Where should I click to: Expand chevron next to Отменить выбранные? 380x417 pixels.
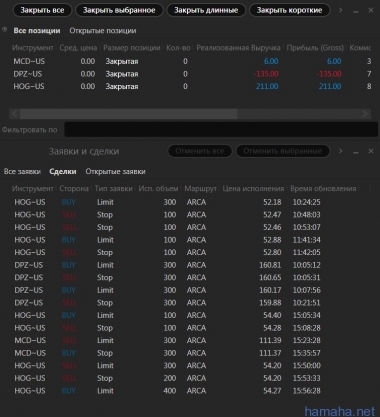pos(340,151)
